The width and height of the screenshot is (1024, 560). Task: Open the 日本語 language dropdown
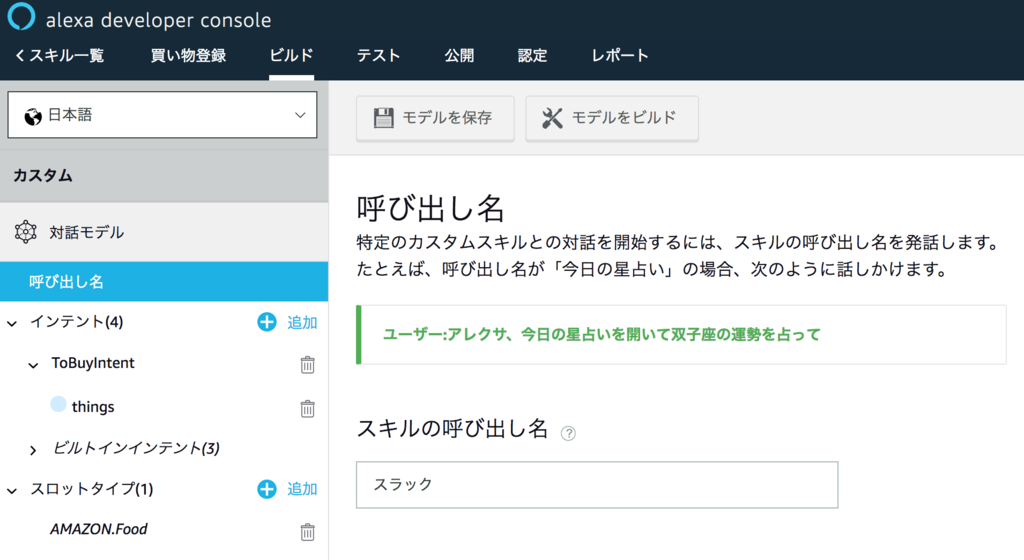click(162, 115)
